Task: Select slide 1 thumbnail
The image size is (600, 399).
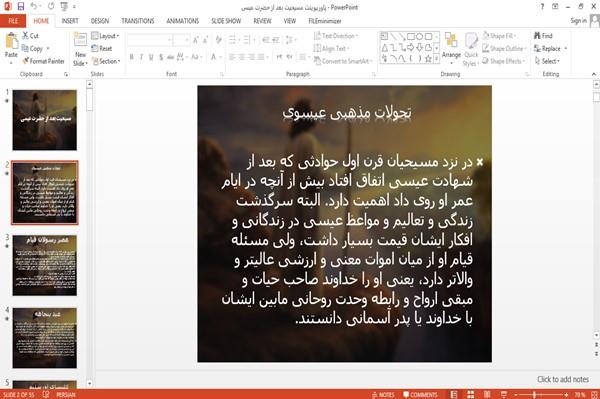Action: (44, 120)
